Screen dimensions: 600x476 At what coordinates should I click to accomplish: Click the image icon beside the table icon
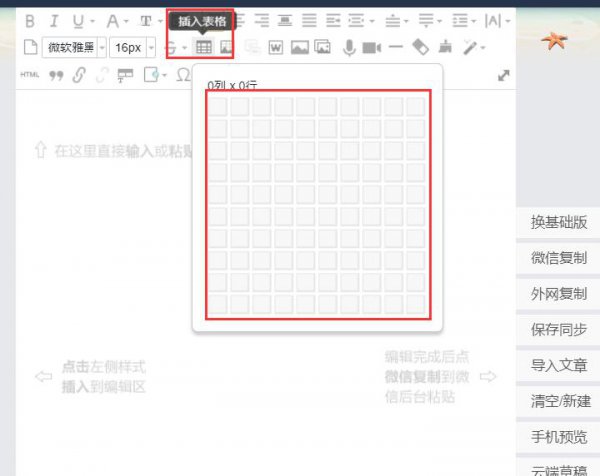coord(226,47)
